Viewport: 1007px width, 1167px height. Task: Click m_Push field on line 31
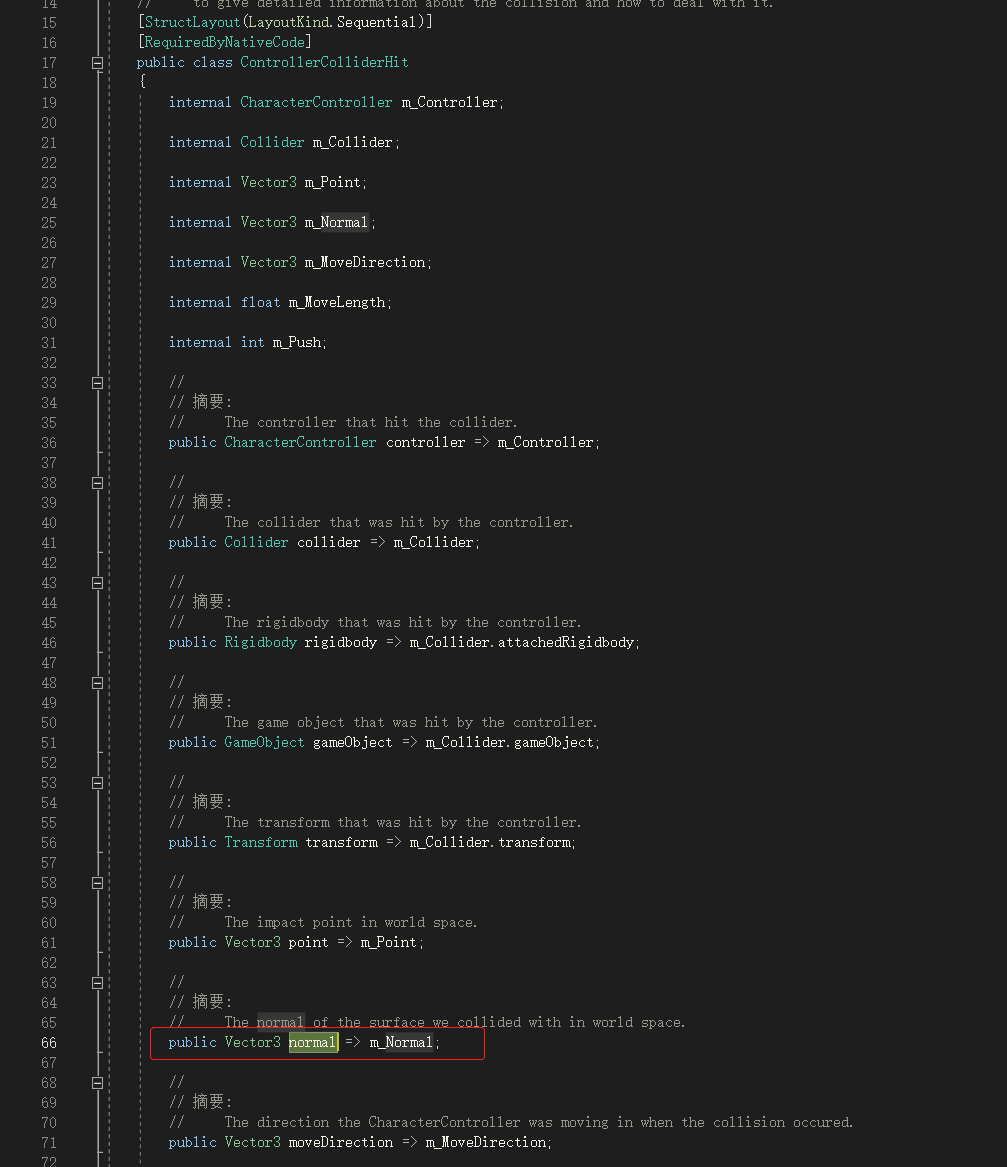297,342
